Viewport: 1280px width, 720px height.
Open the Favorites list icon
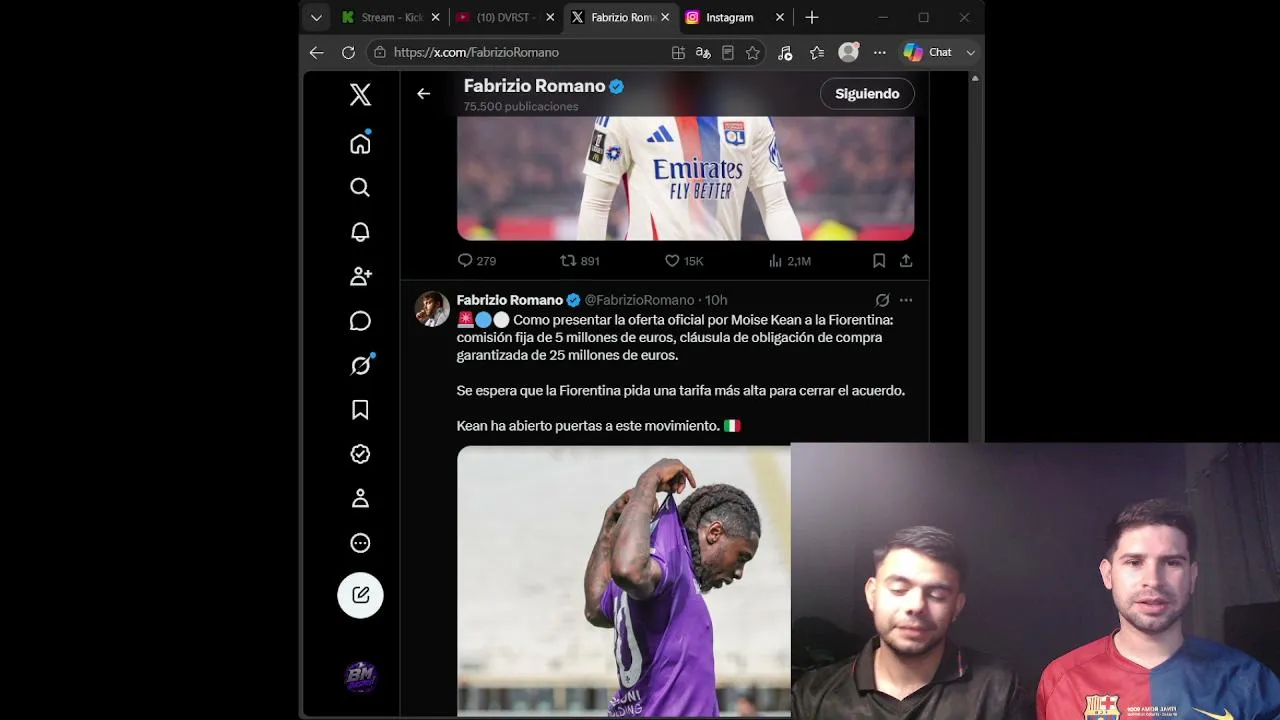(817, 52)
